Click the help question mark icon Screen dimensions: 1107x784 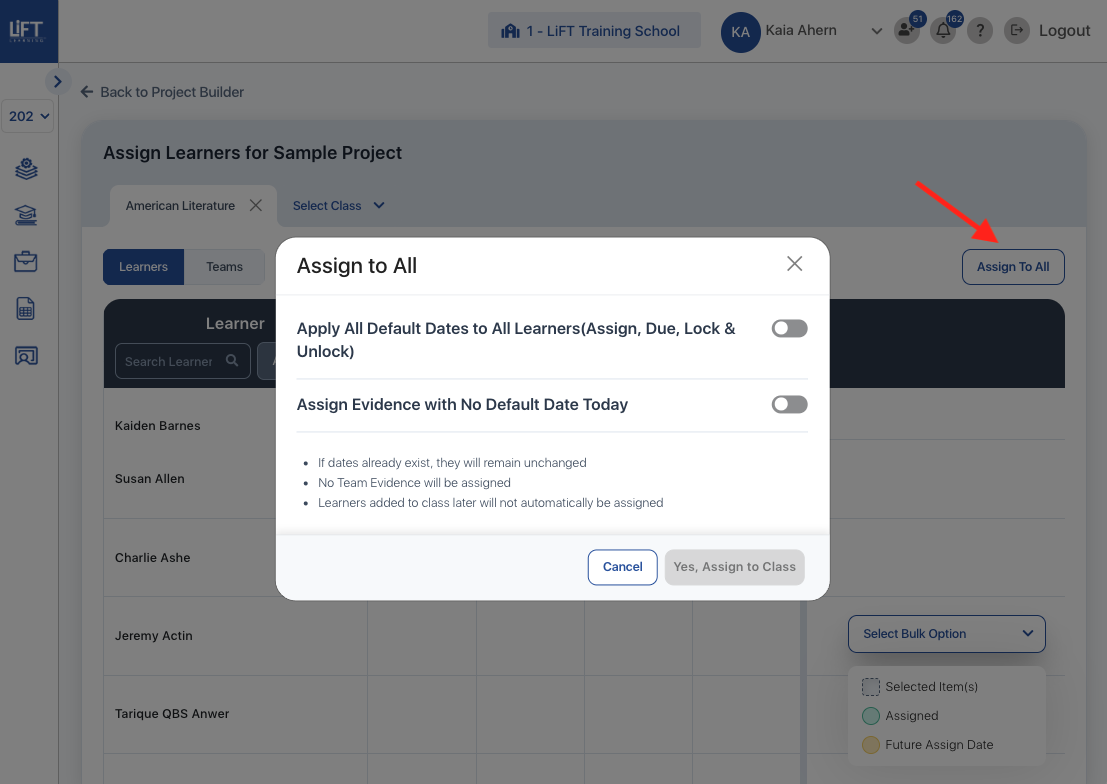tap(979, 31)
